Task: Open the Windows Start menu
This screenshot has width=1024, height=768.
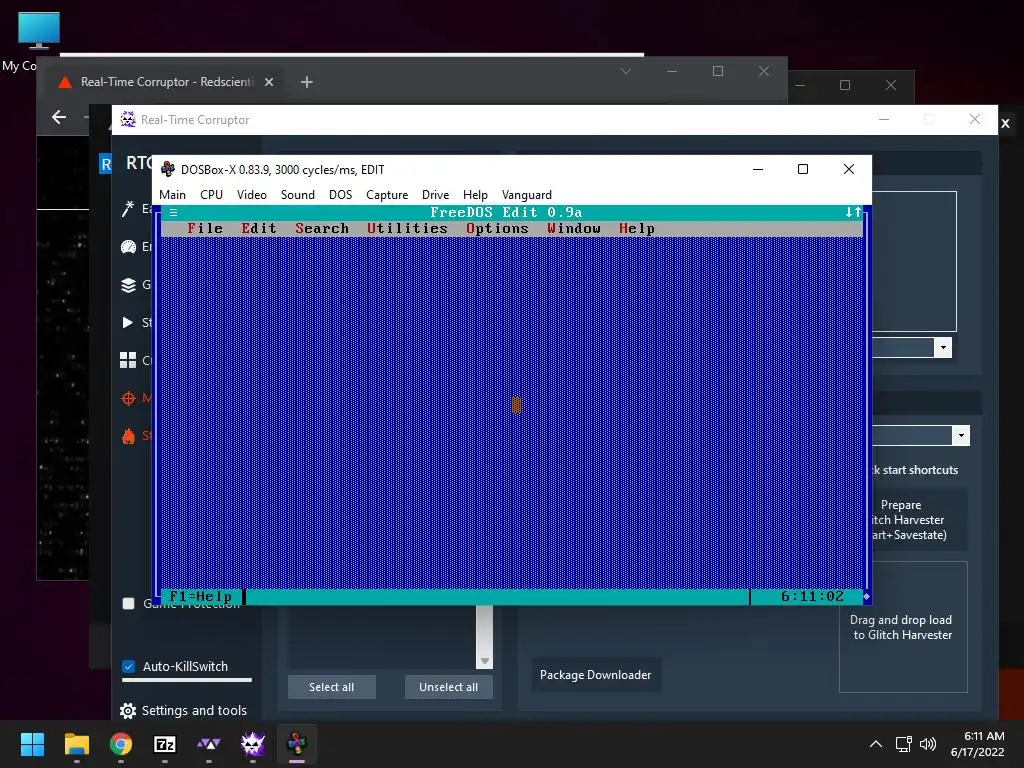Action: 33,744
